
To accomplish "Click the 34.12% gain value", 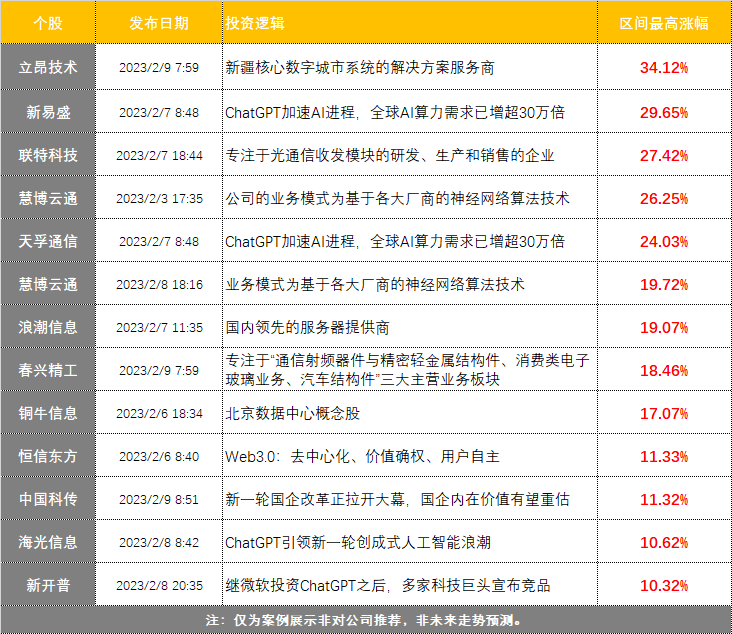I will coord(664,68).
